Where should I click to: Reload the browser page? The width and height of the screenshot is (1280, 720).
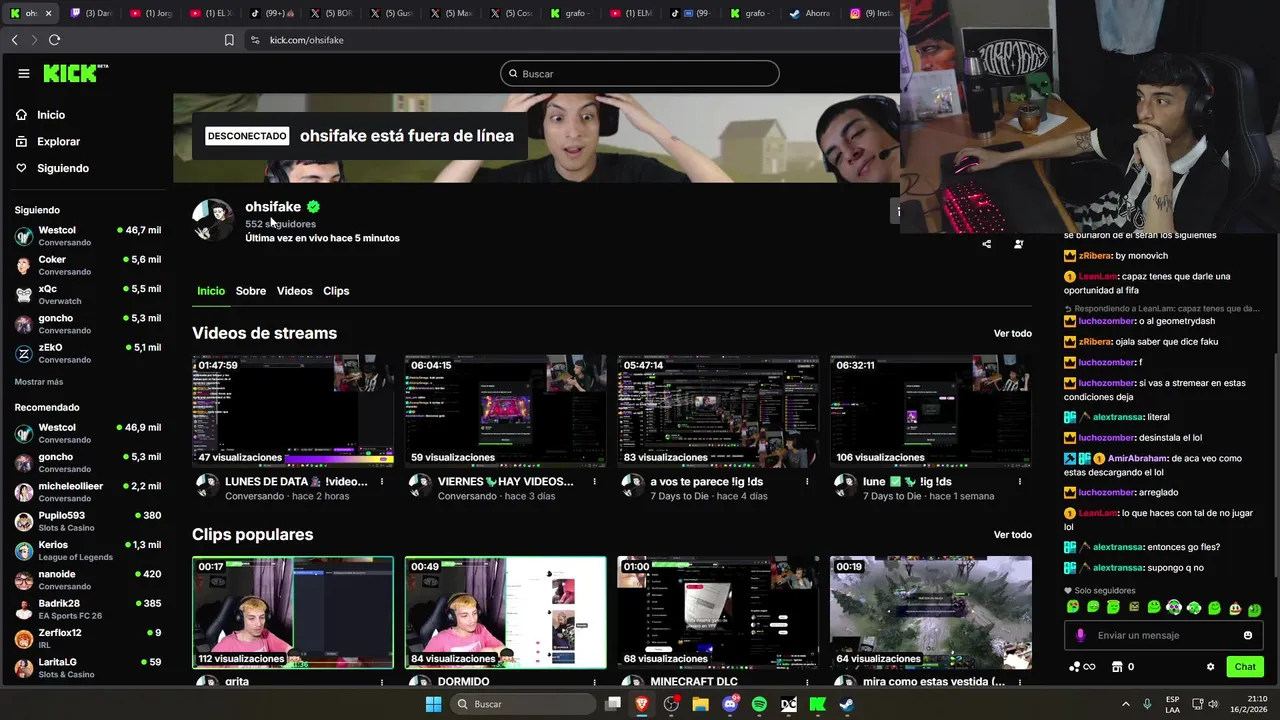tap(54, 40)
